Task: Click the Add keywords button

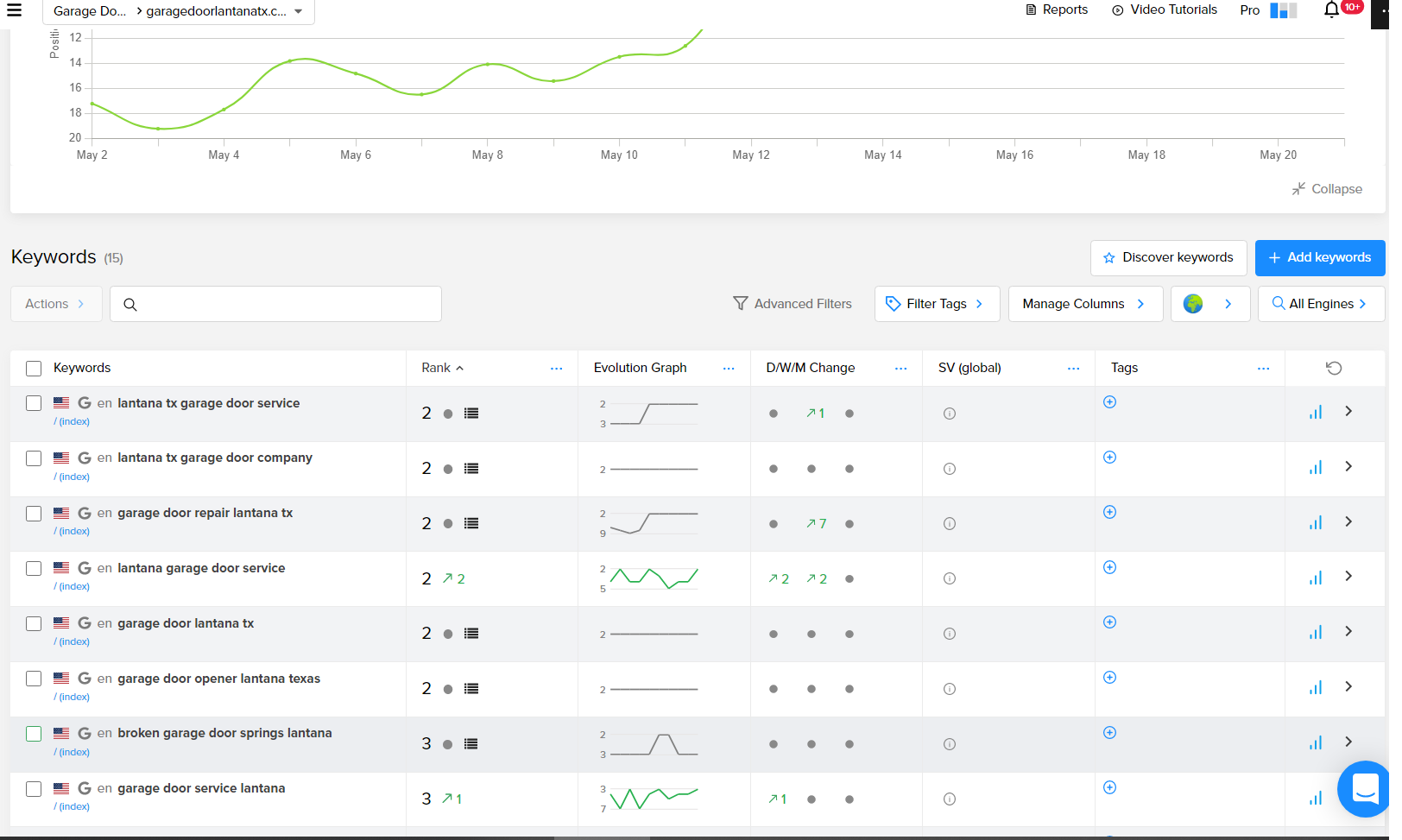Action: [1319, 257]
